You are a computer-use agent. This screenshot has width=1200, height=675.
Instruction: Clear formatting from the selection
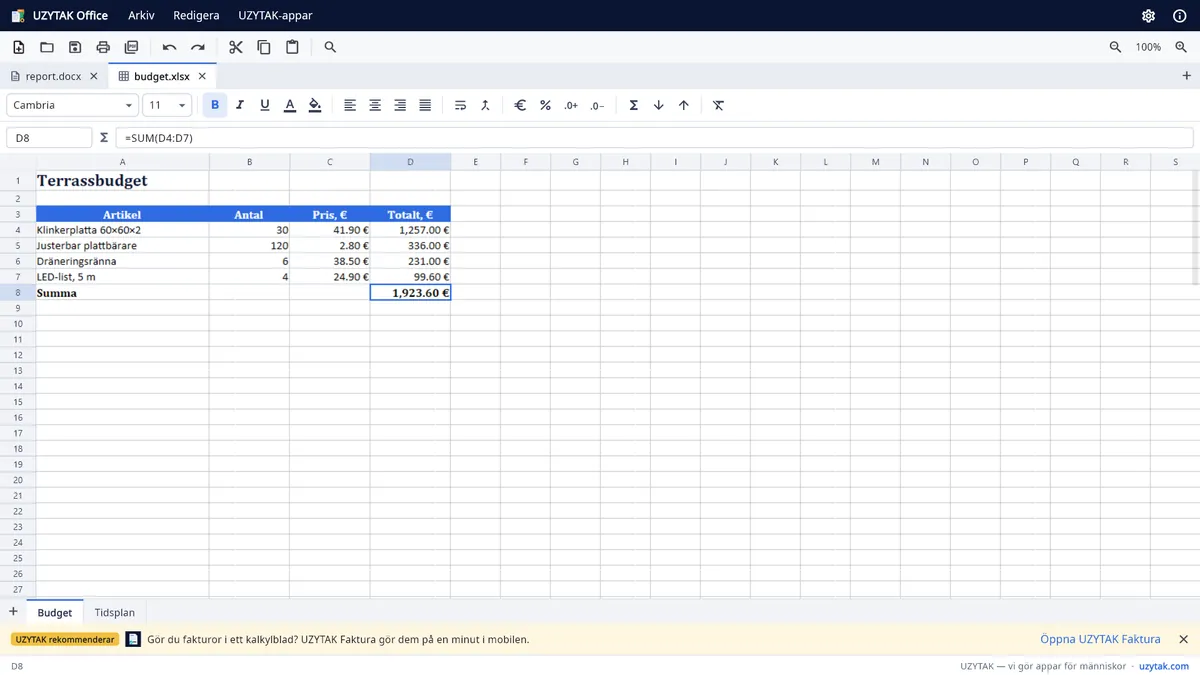719,105
